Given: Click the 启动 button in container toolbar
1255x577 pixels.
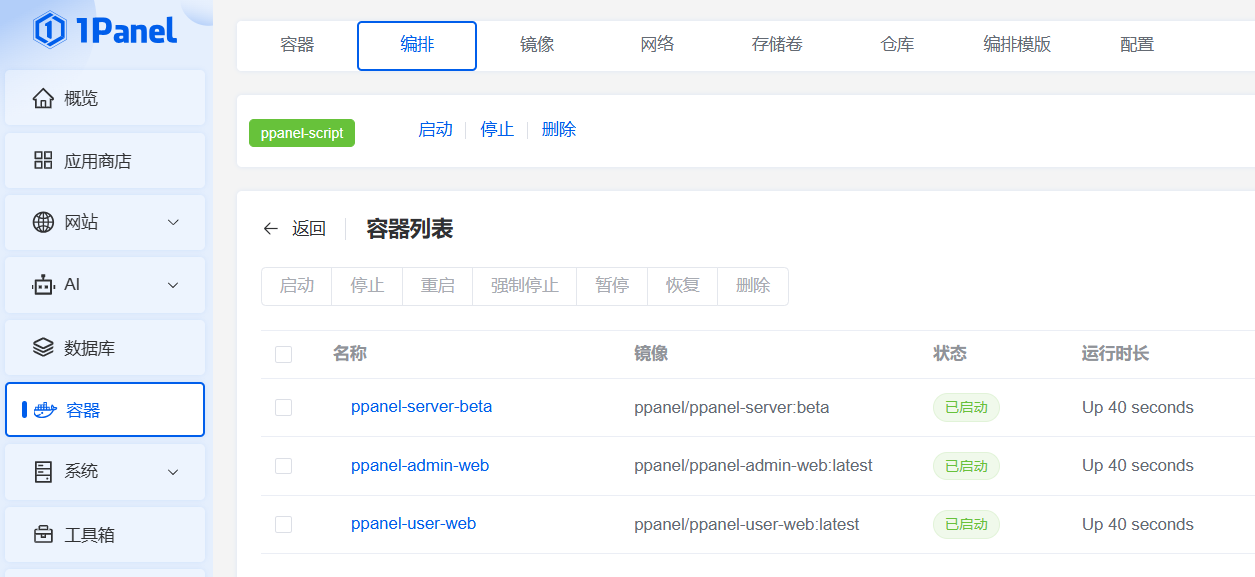Looking at the screenshot, I should pyautogui.click(x=296, y=286).
